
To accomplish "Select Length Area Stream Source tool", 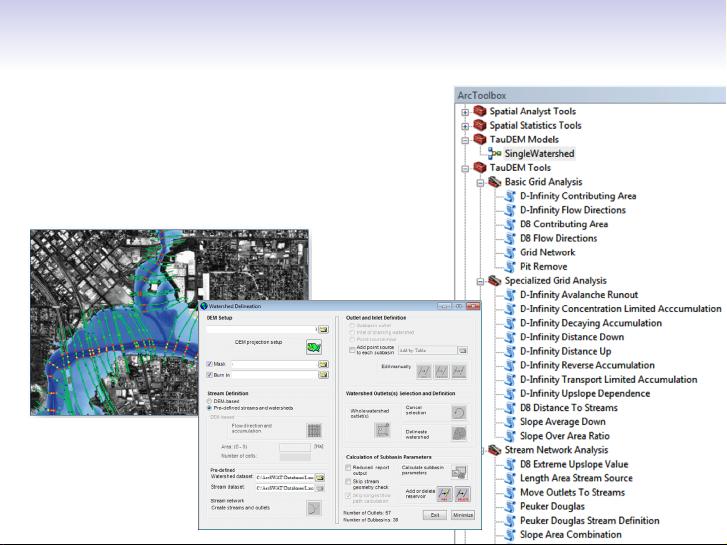I will coord(576,478).
